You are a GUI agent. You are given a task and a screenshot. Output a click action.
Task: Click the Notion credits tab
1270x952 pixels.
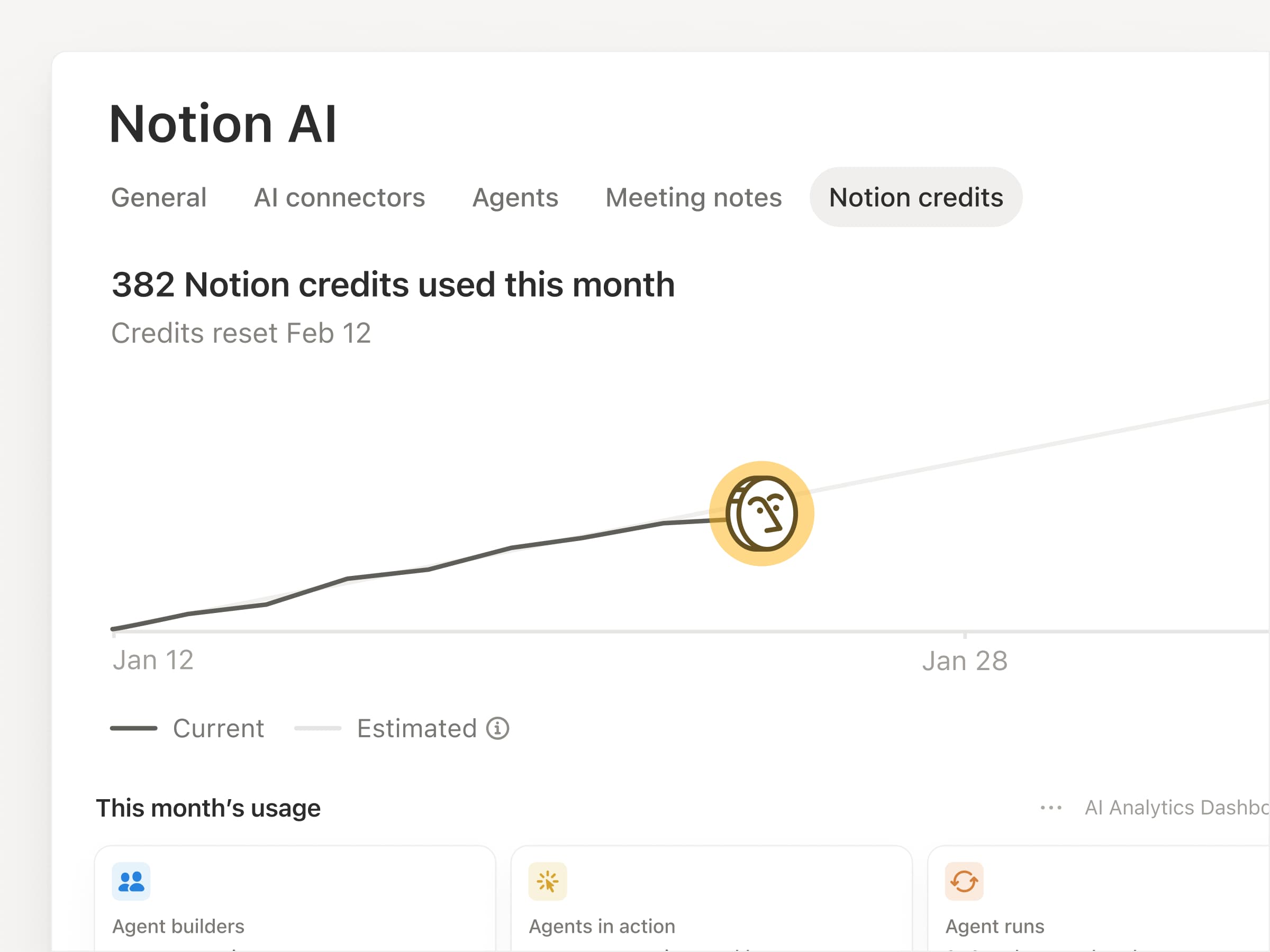916,197
